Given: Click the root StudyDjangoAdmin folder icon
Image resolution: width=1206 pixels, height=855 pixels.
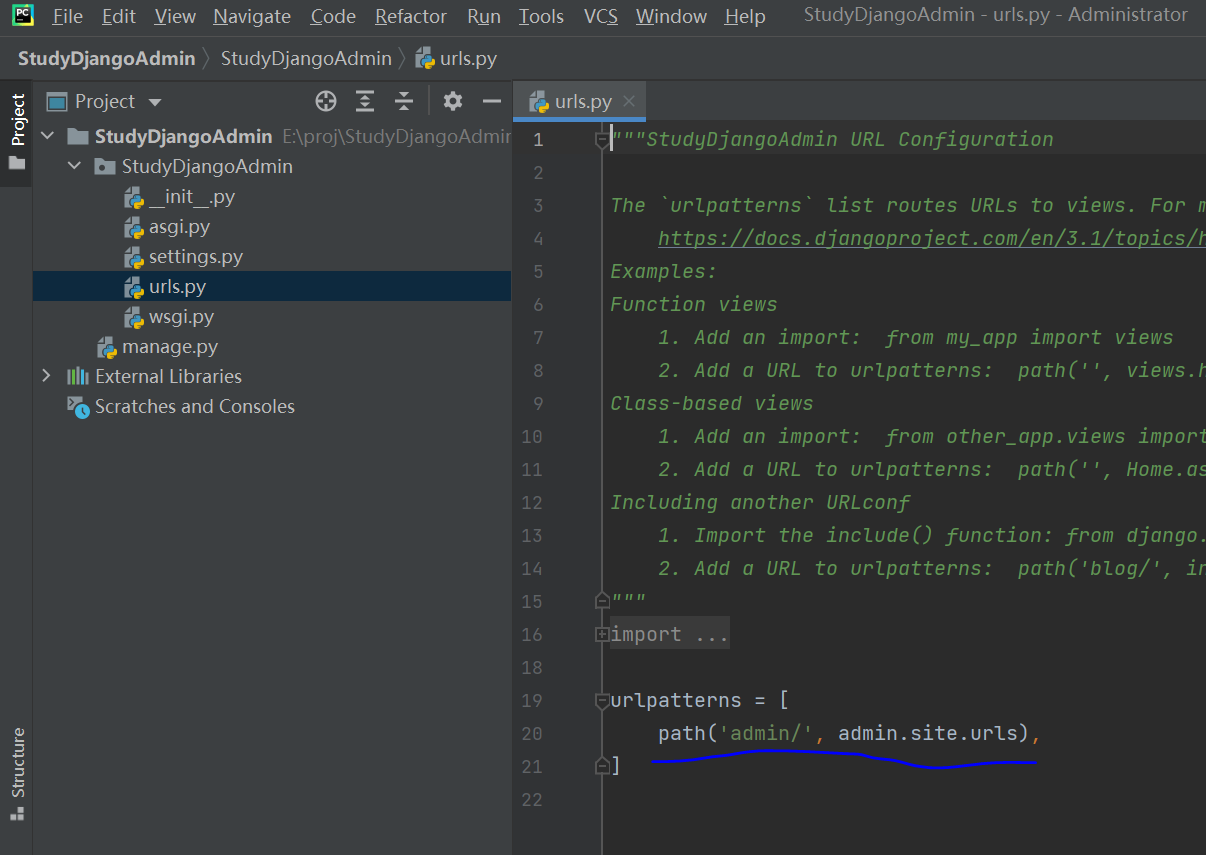Looking at the screenshot, I should coord(78,136).
